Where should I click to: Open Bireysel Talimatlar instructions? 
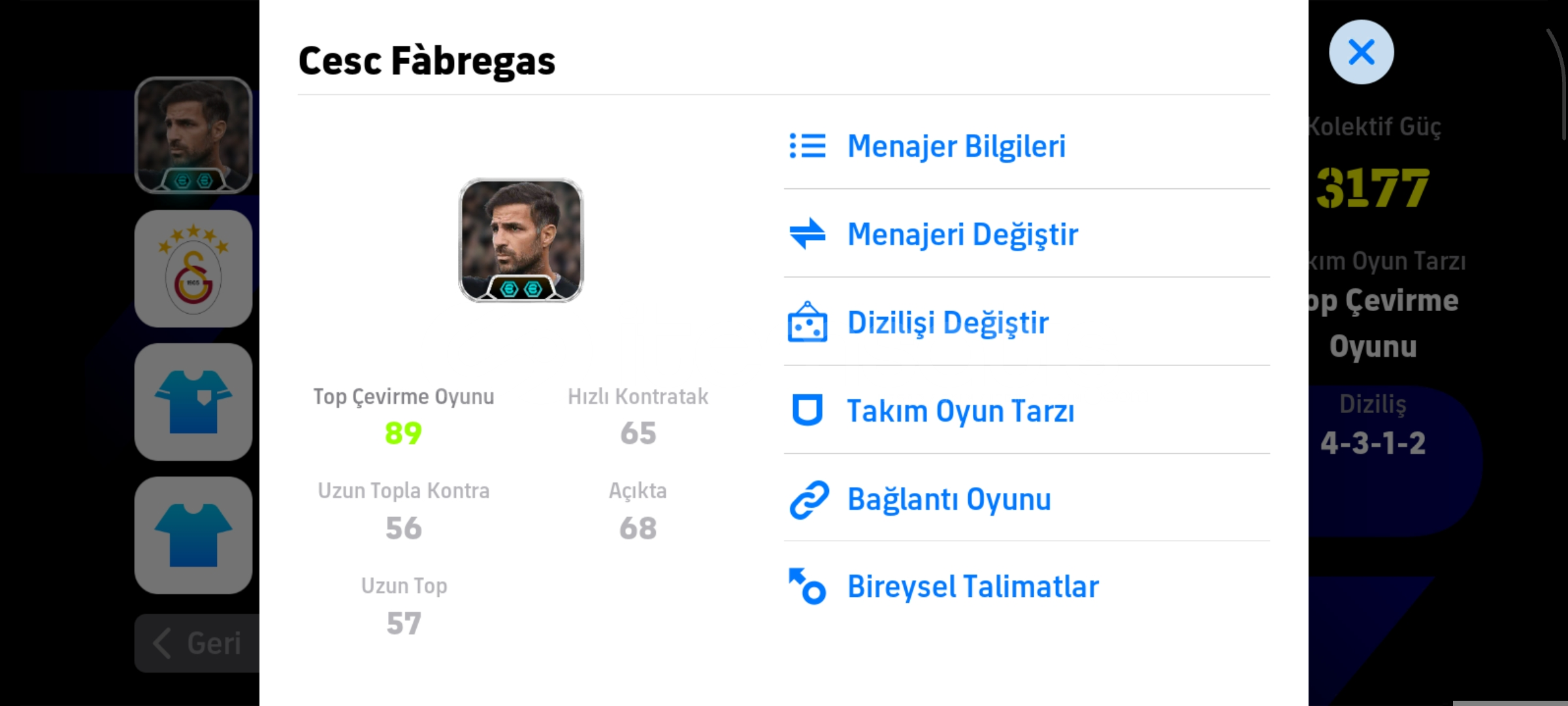973,586
